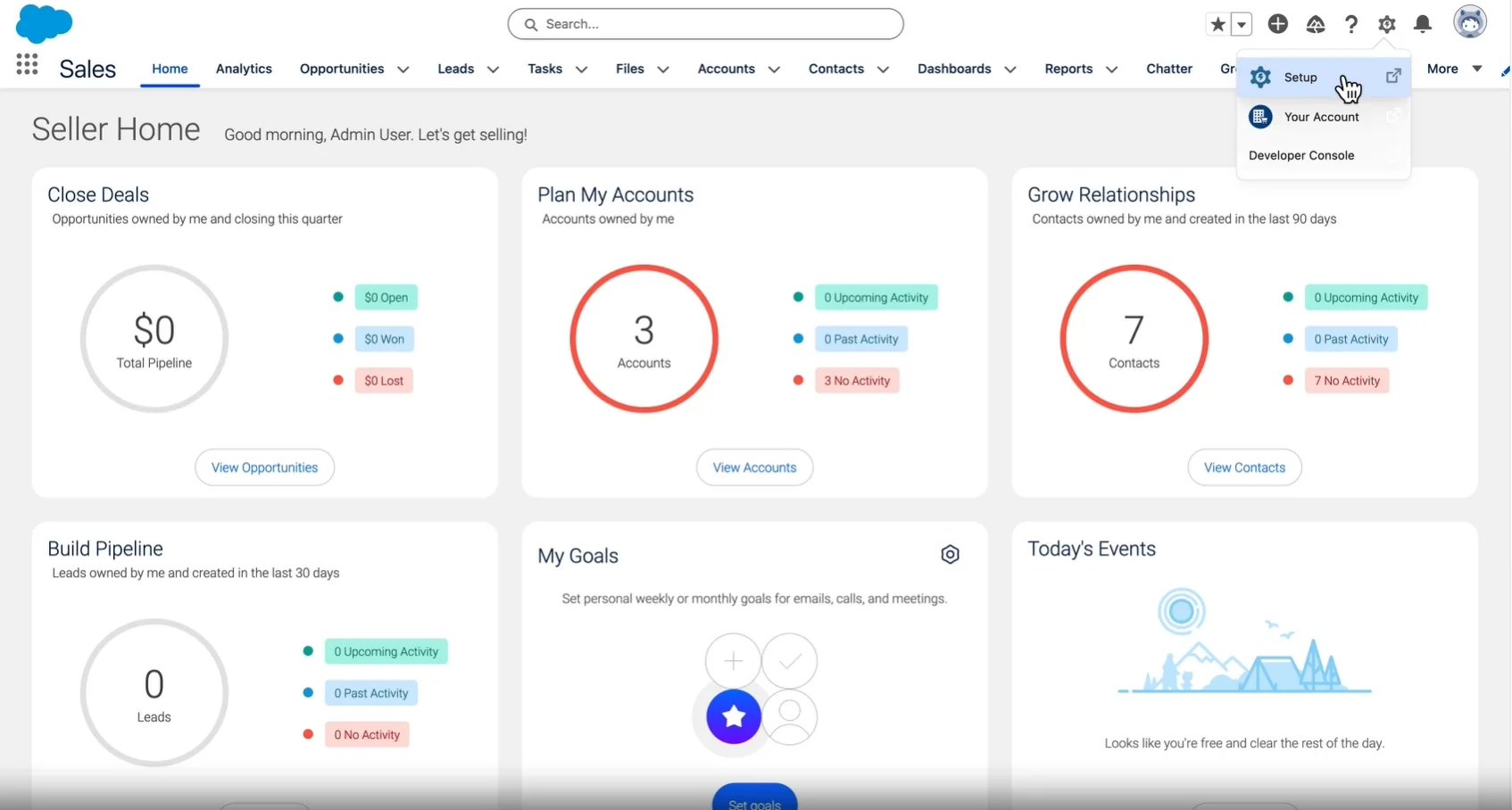Click 0 Past Activity in Plan My Accounts

(860, 339)
